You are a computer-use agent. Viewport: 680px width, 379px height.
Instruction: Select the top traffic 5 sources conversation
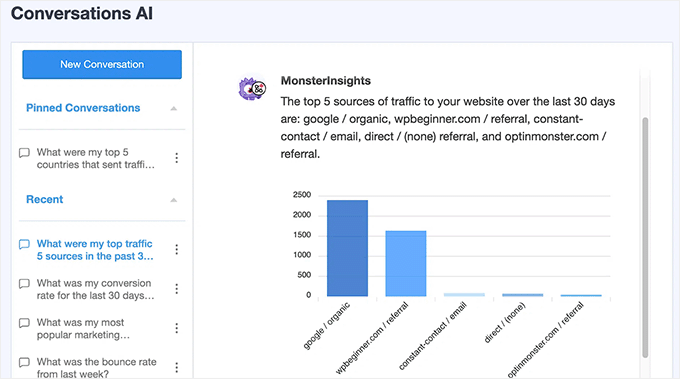pyautogui.click(x=95, y=250)
